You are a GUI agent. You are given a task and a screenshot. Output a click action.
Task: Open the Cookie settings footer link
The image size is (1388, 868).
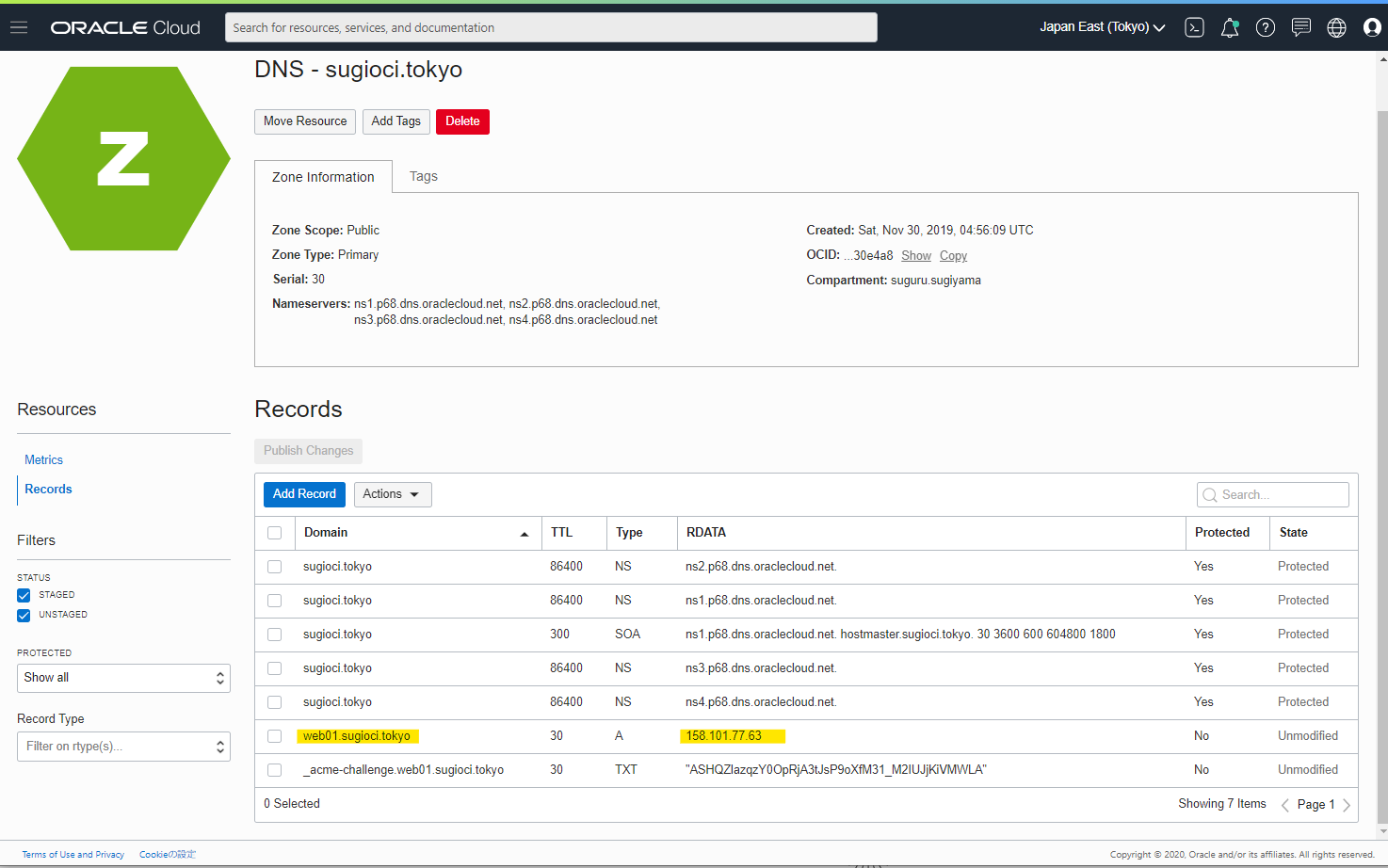click(x=168, y=855)
